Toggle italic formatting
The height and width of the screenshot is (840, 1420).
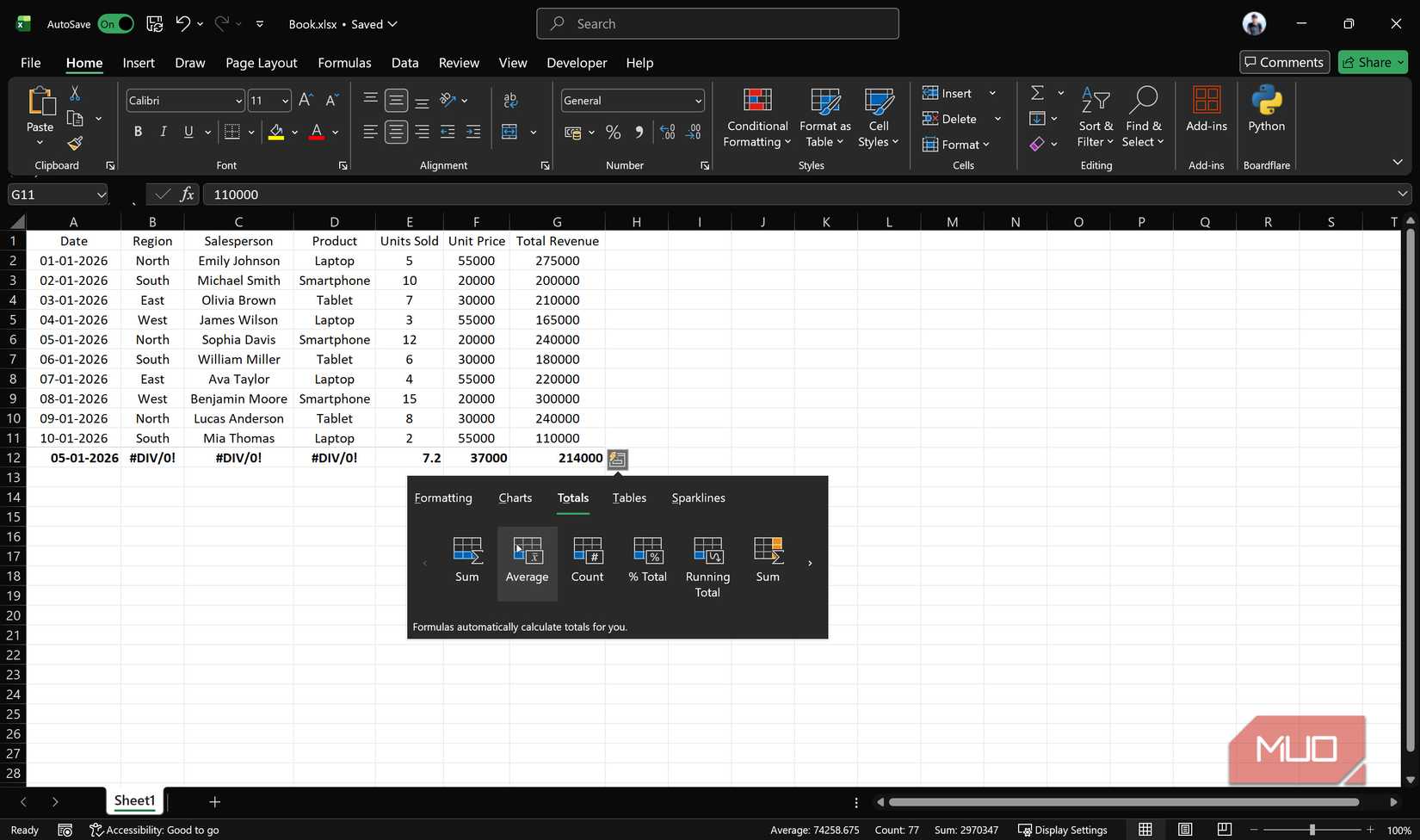tap(163, 132)
